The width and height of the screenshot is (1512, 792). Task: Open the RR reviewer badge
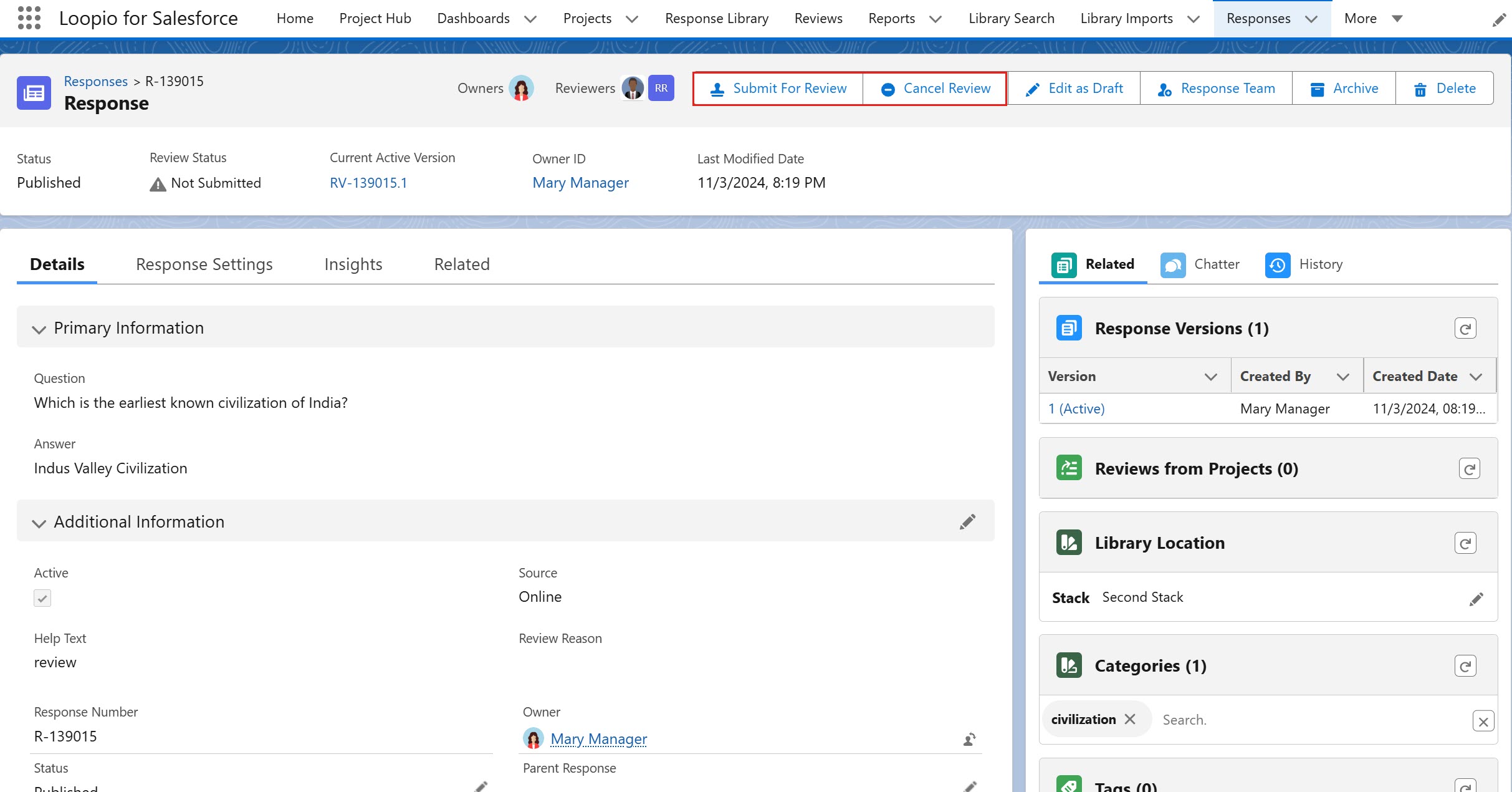pos(661,88)
